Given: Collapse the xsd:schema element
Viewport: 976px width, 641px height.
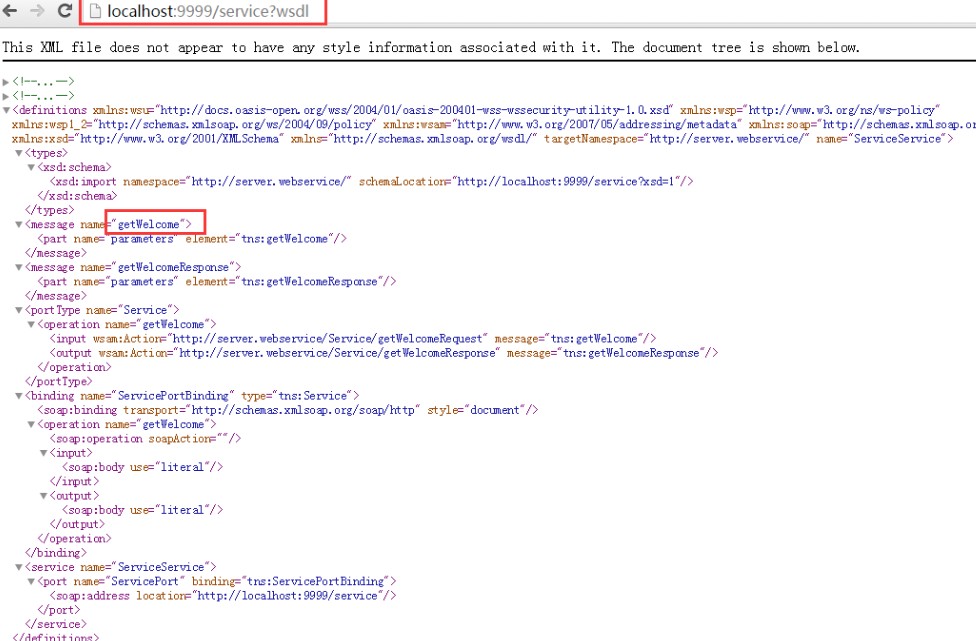Looking at the screenshot, I should (31, 167).
